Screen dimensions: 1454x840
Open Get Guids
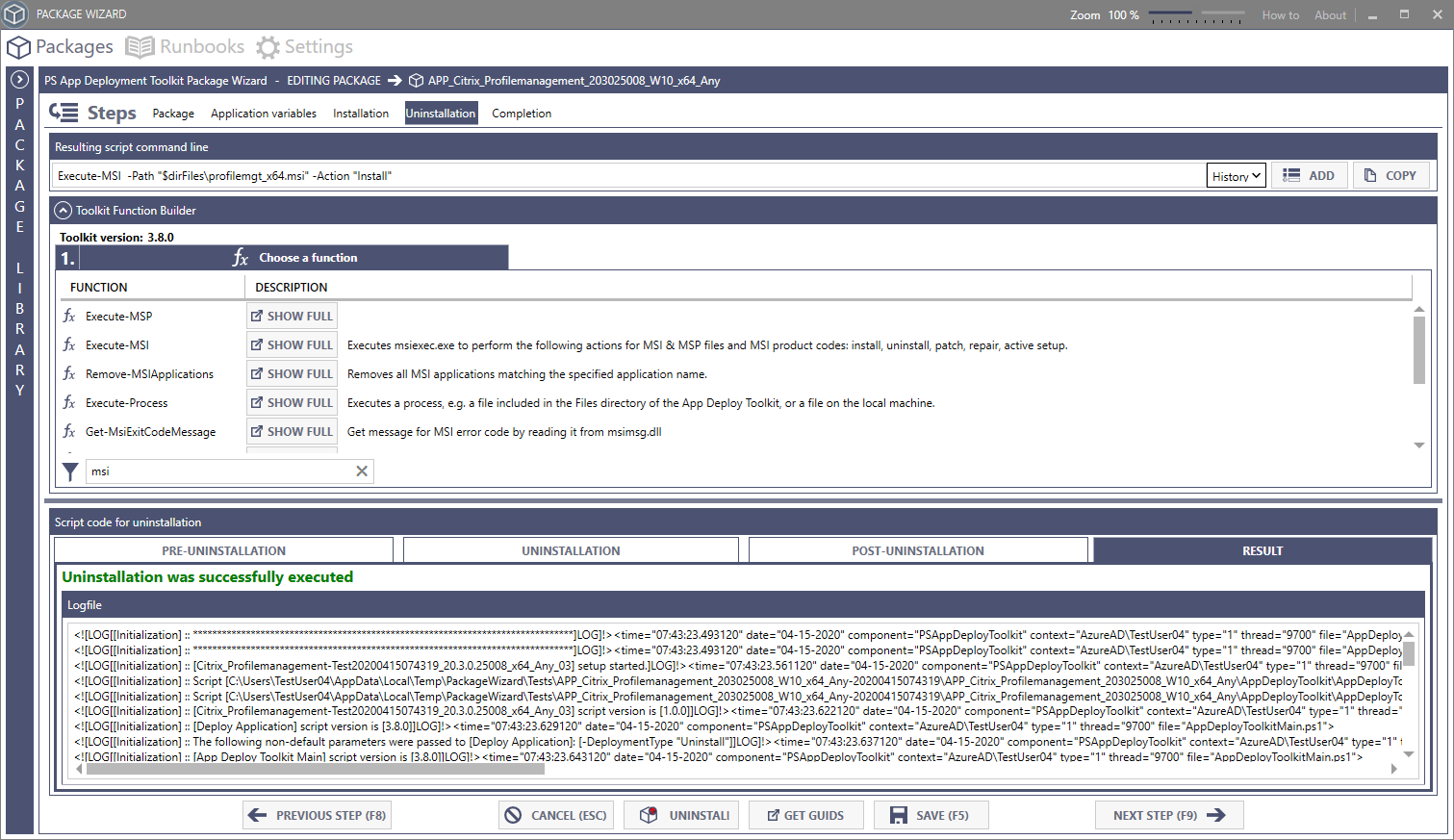(x=806, y=815)
